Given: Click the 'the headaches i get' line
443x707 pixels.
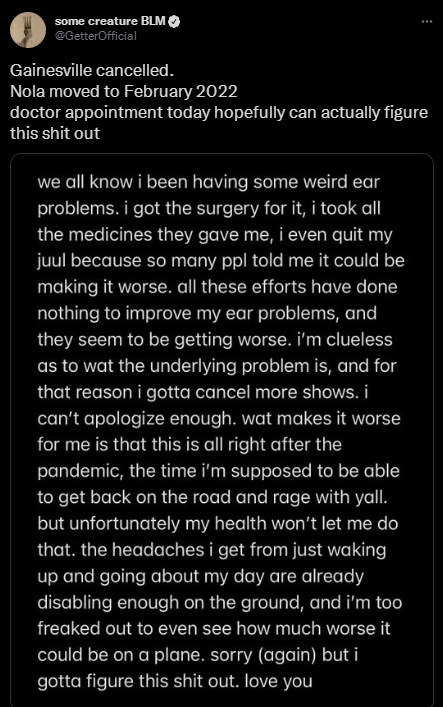Looking at the screenshot, I should pos(212,550).
